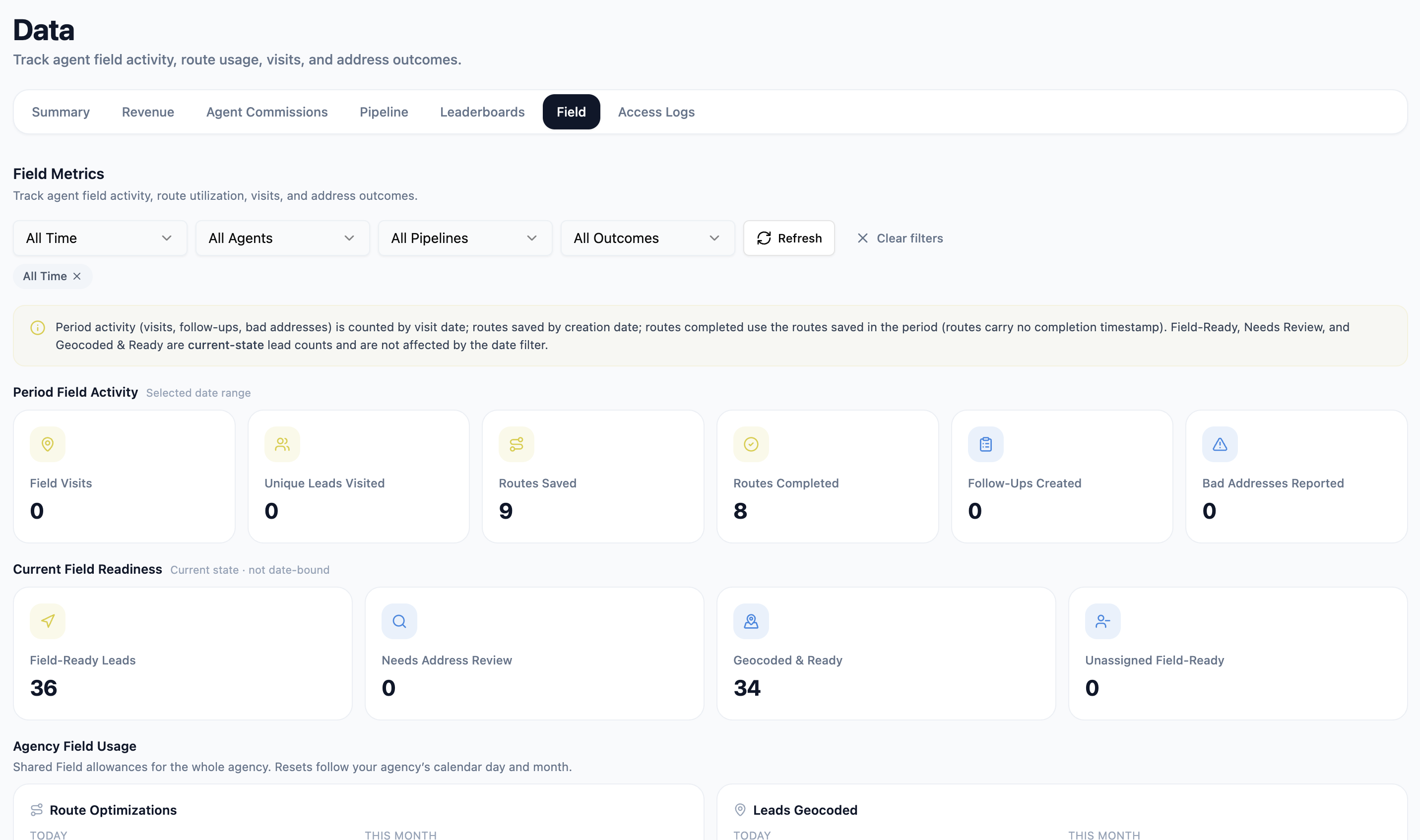Open the Revenue tab
The width and height of the screenshot is (1420, 840).
[x=148, y=112]
